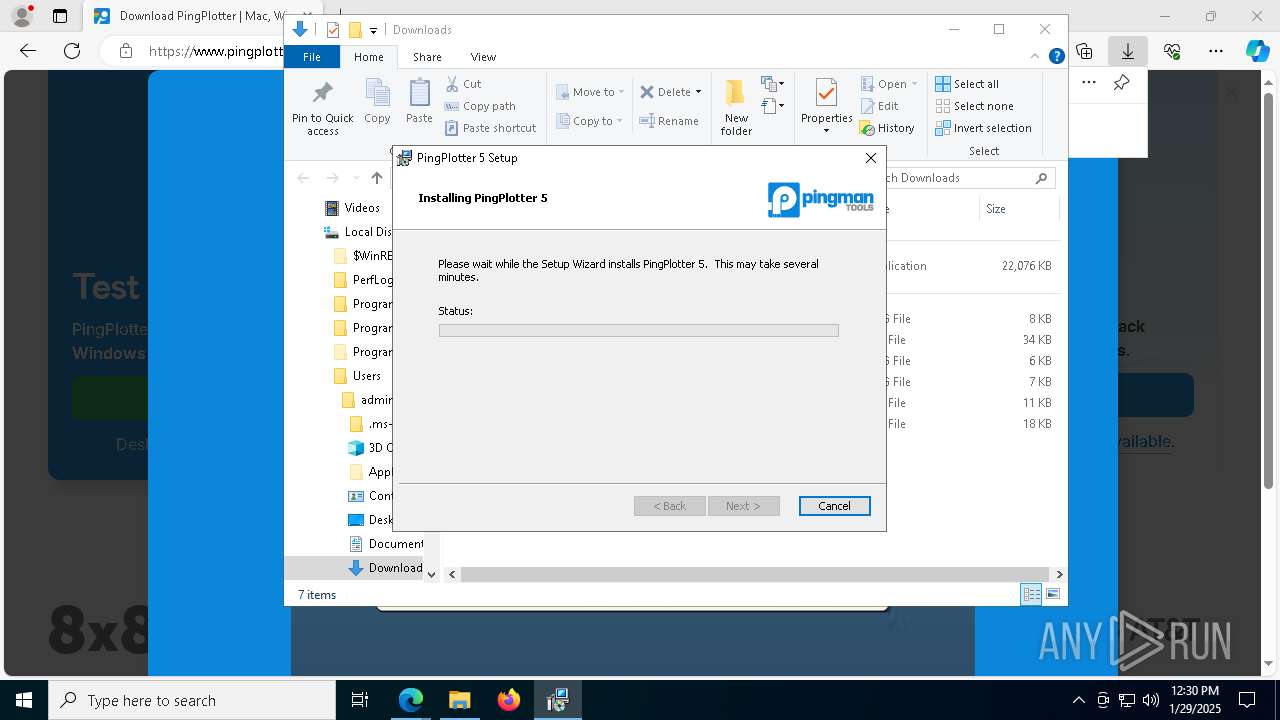Image resolution: width=1280 pixels, height=720 pixels.
Task: Open the volume control in tray
Action: (x=1151, y=700)
